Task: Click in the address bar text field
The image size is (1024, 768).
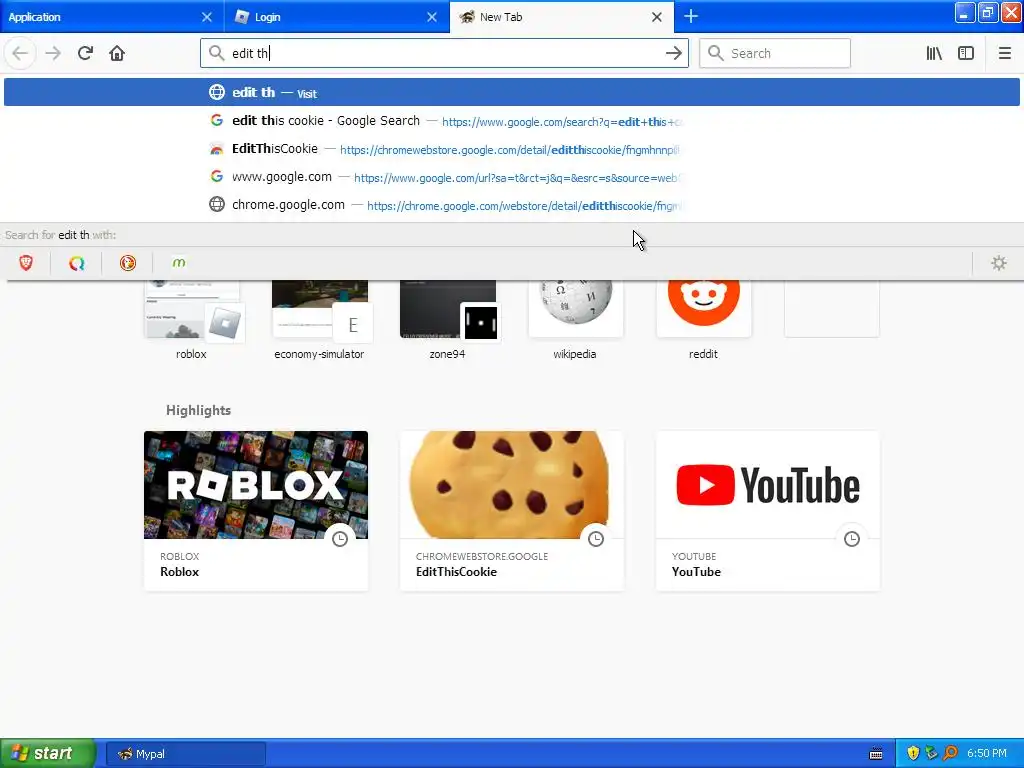Action: pyautogui.click(x=444, y=53)
